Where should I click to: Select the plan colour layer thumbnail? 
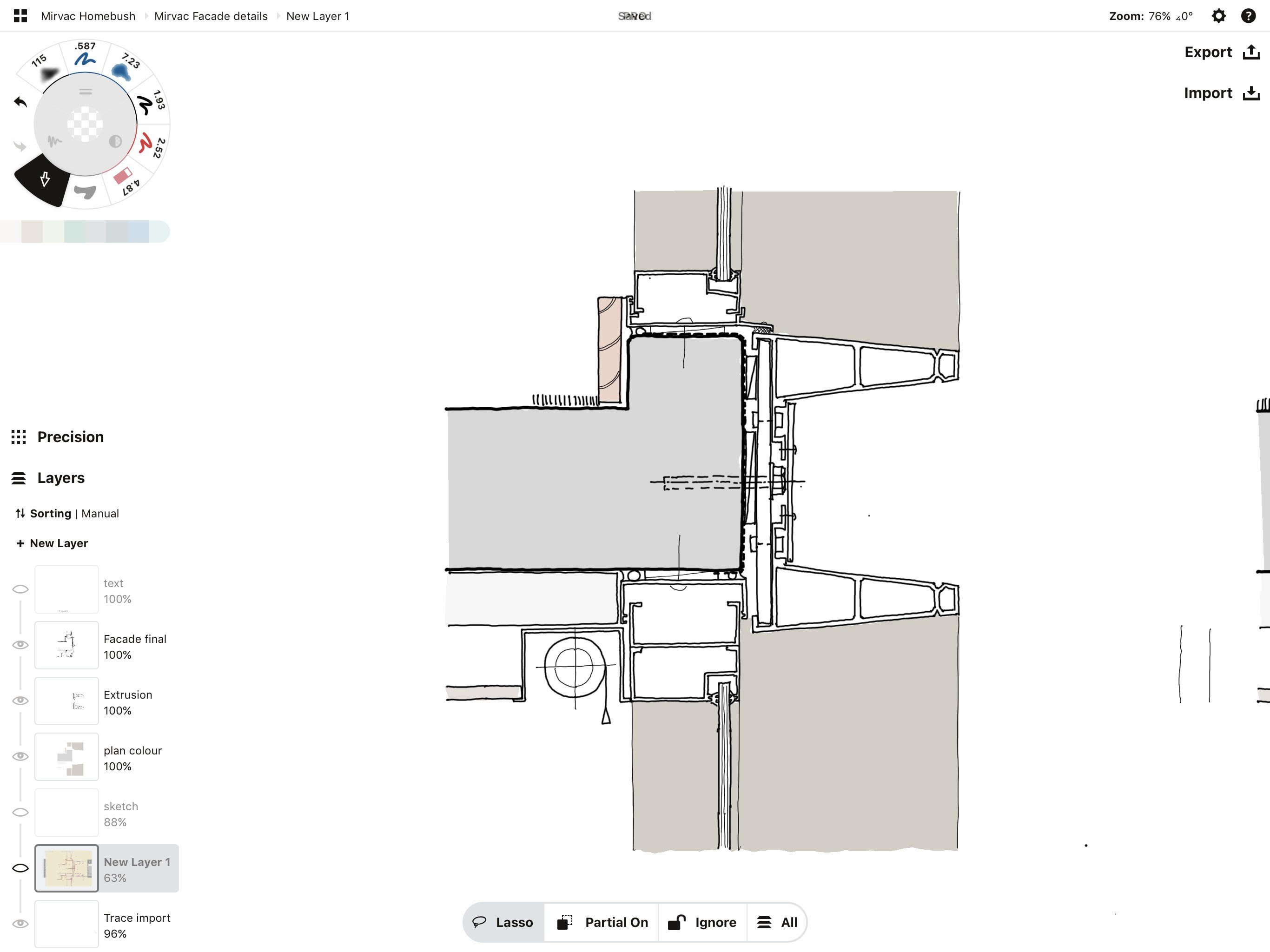66,756
